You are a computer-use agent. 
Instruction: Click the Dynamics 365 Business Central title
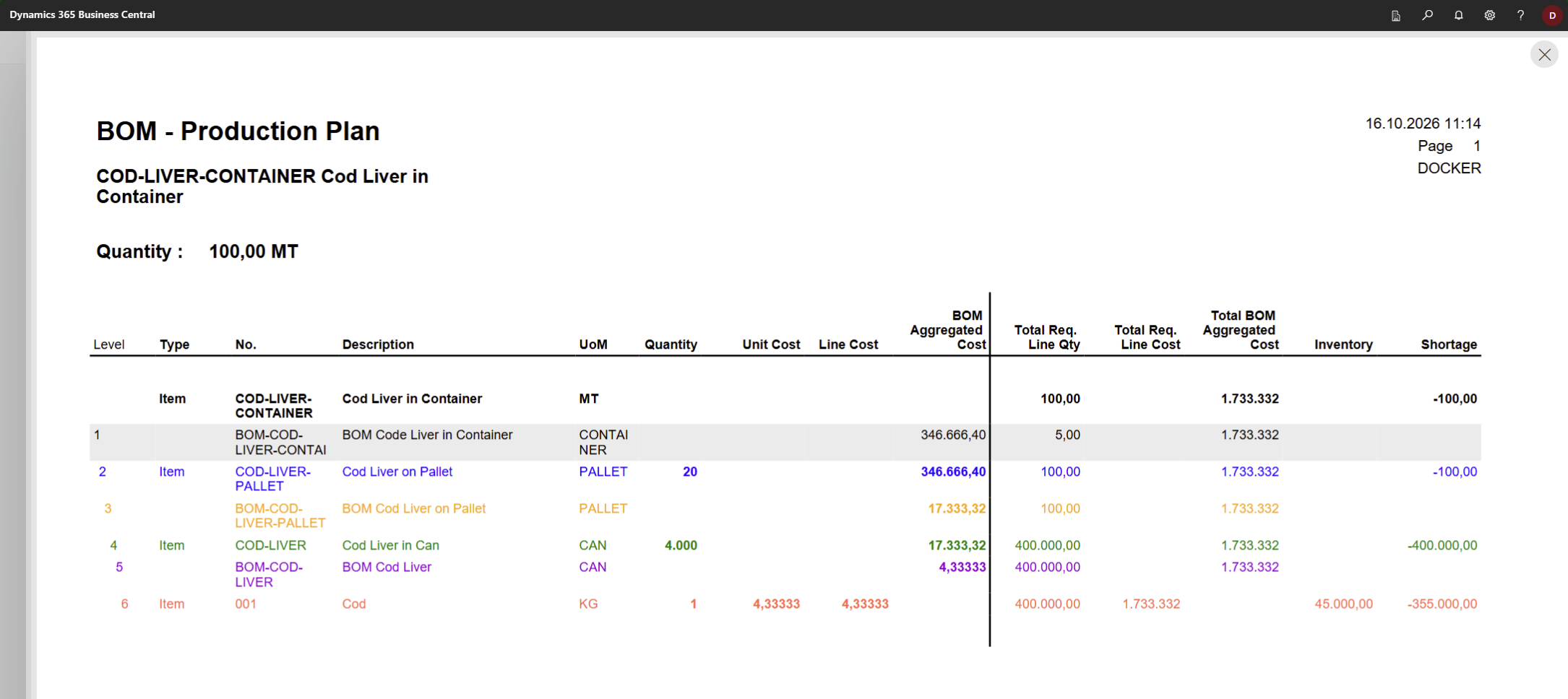point(82,14)
